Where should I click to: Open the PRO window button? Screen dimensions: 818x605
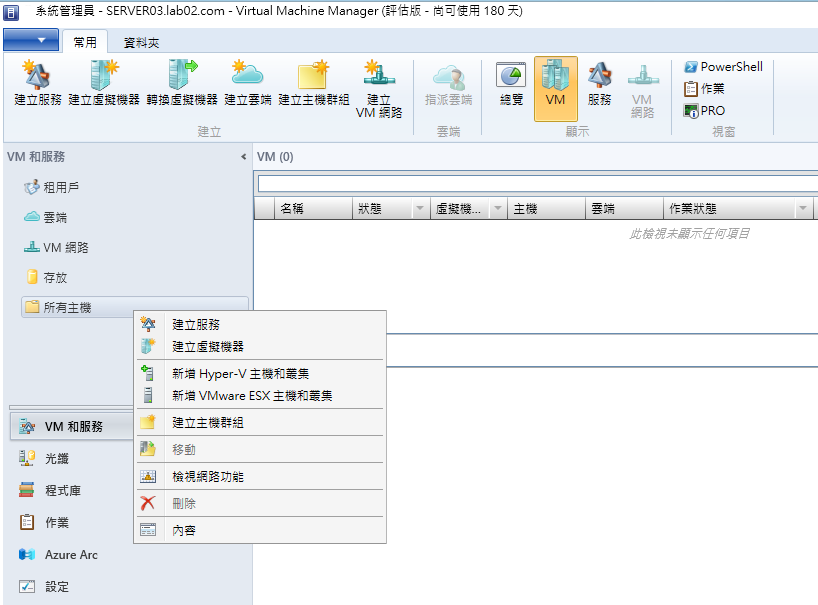(x=705, y=111)
